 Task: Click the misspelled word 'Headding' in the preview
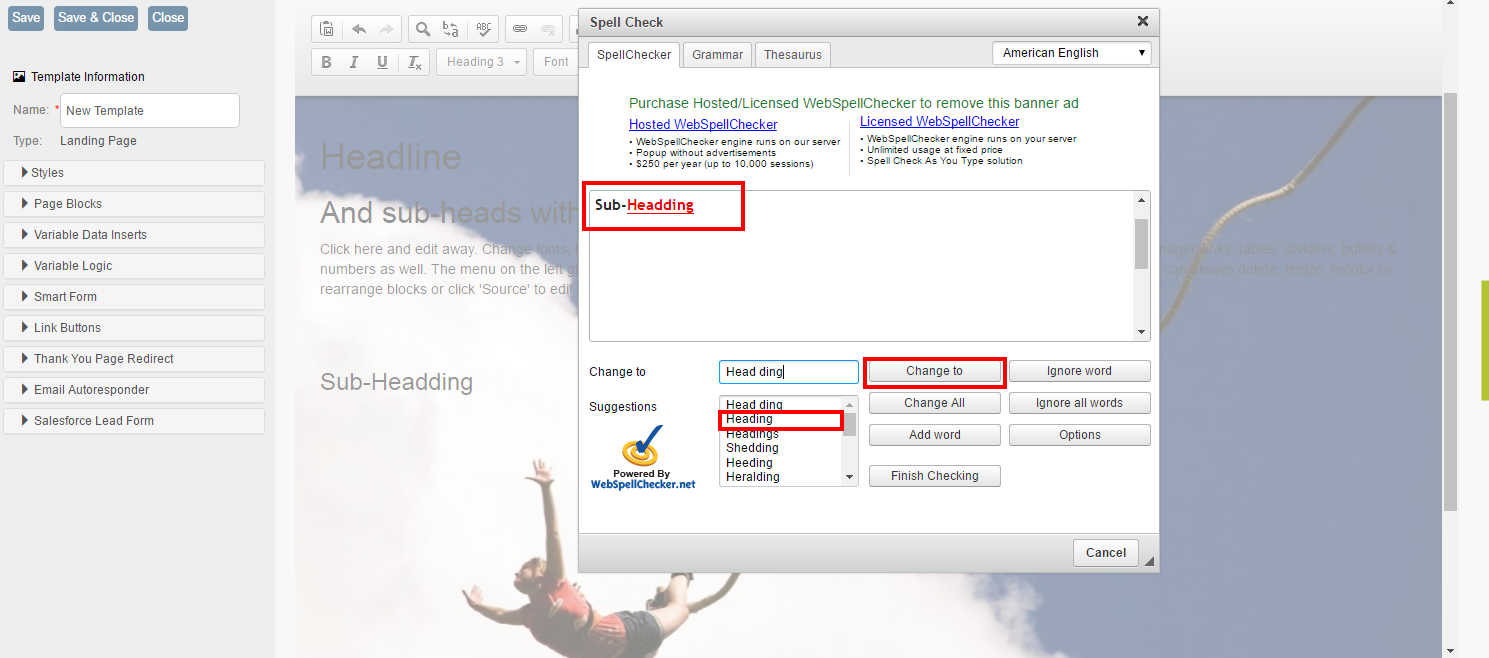(x=660, y=205)
